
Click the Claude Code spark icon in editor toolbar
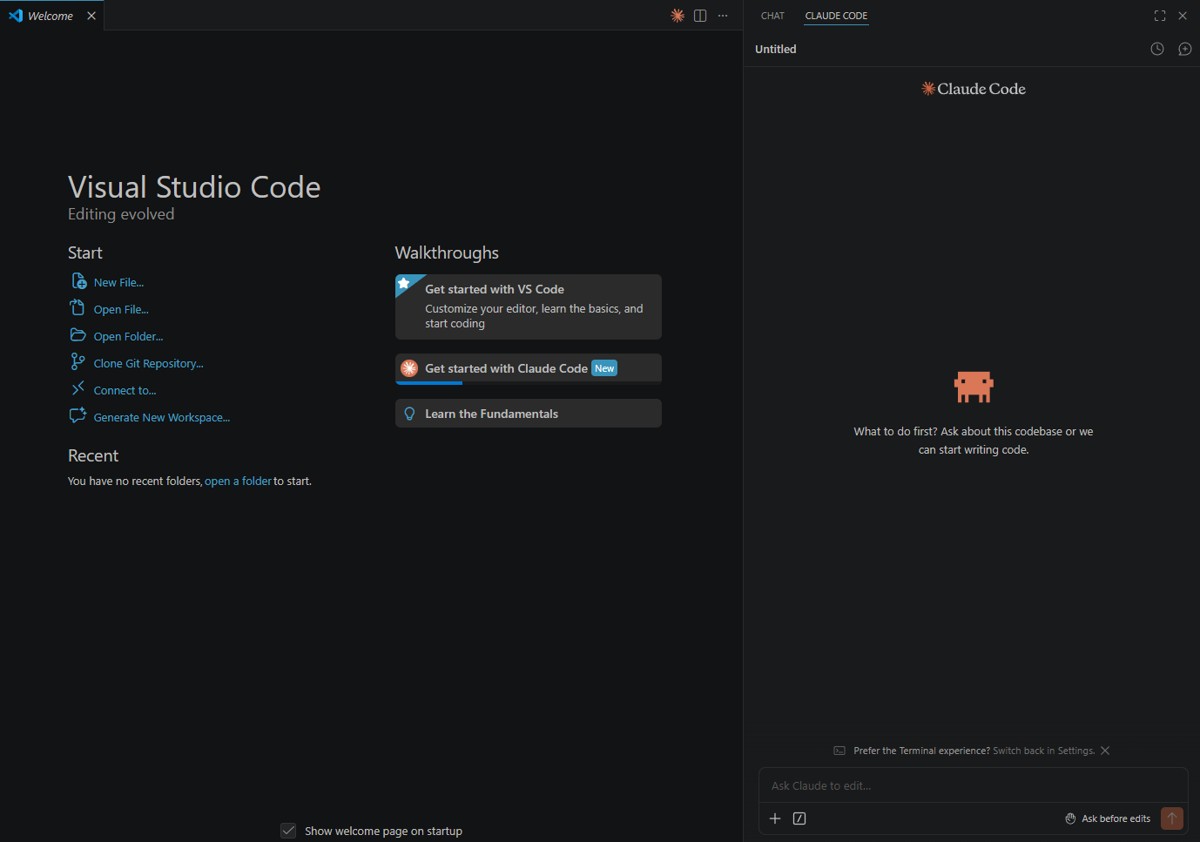(x=677, y=16)
